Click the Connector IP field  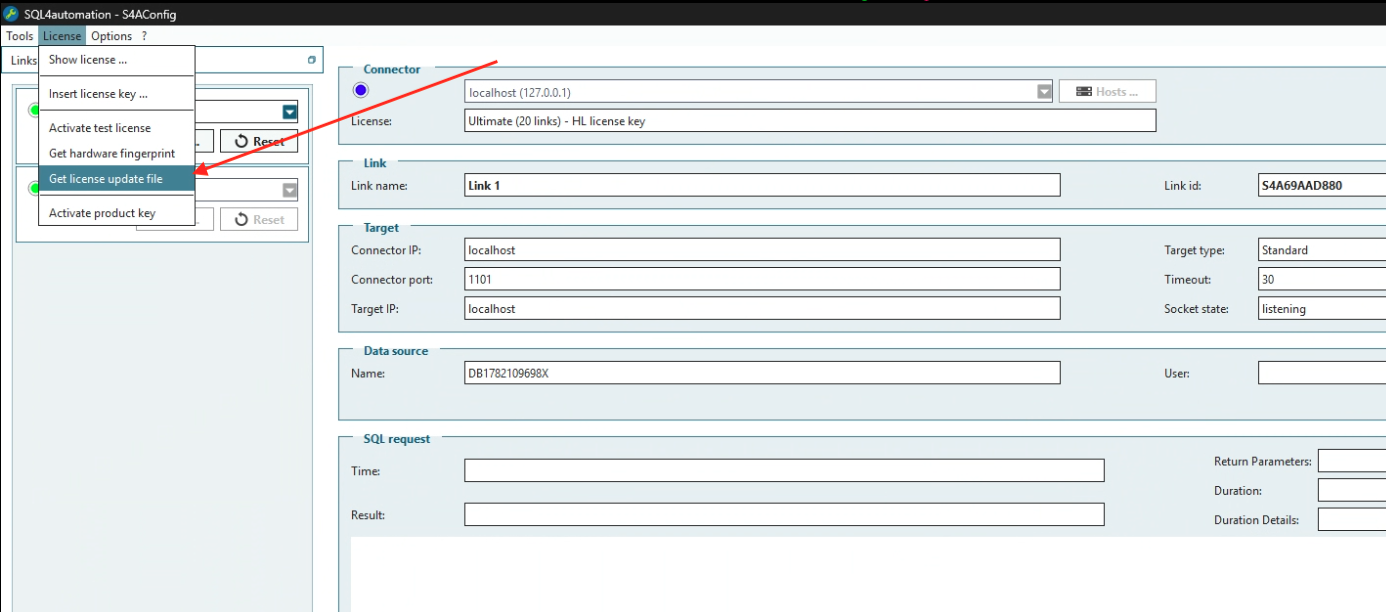(x=762, y=249)
